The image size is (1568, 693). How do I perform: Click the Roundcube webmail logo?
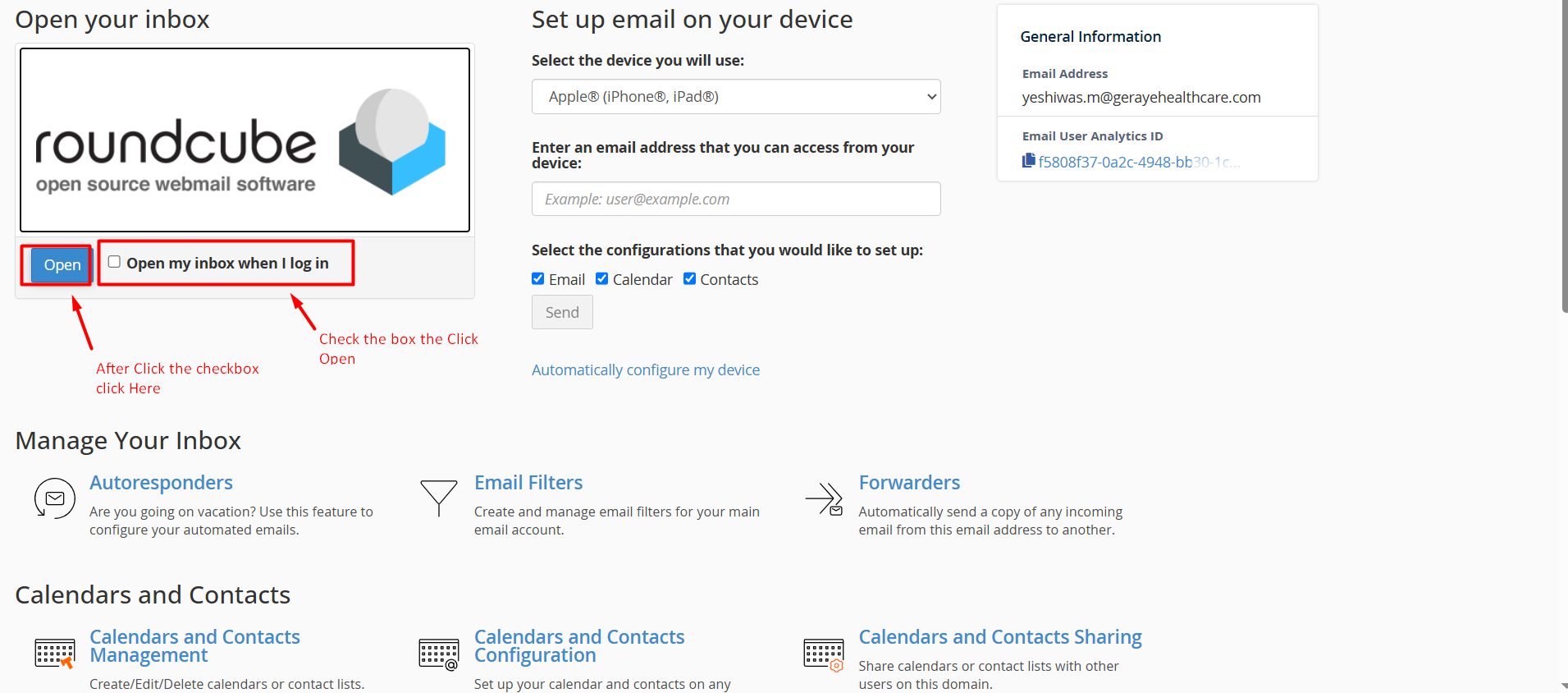click(x=245, y=140)
